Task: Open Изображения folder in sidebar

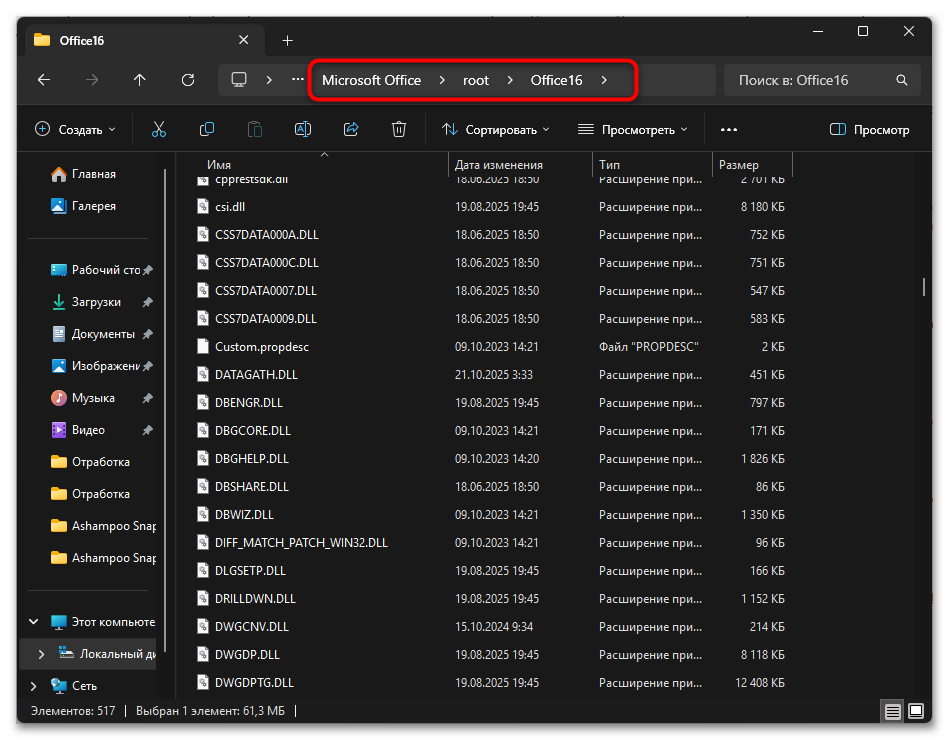Action: (95, 366)
